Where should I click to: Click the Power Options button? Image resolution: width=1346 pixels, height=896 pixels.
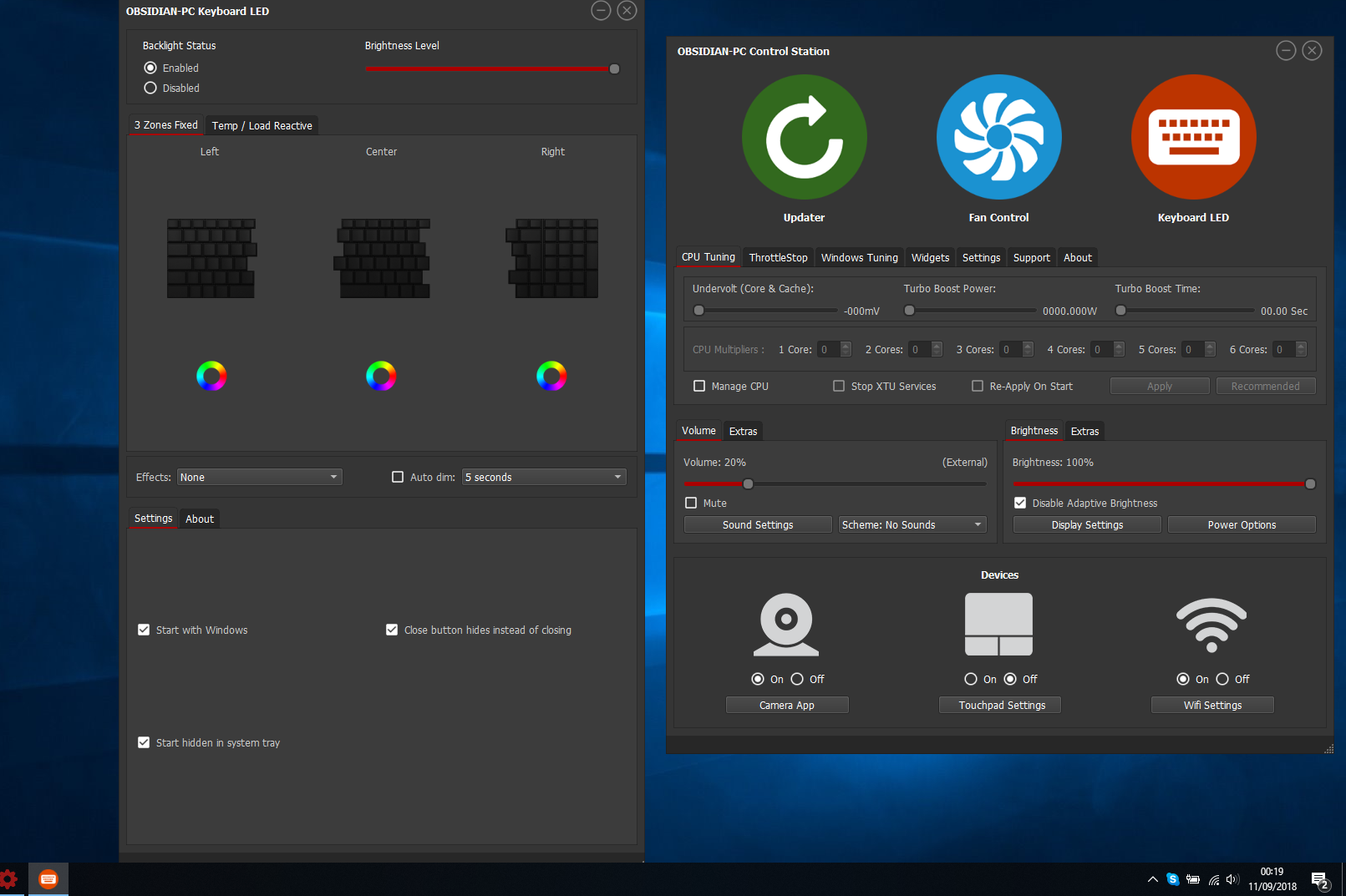tap(1242, 524)
